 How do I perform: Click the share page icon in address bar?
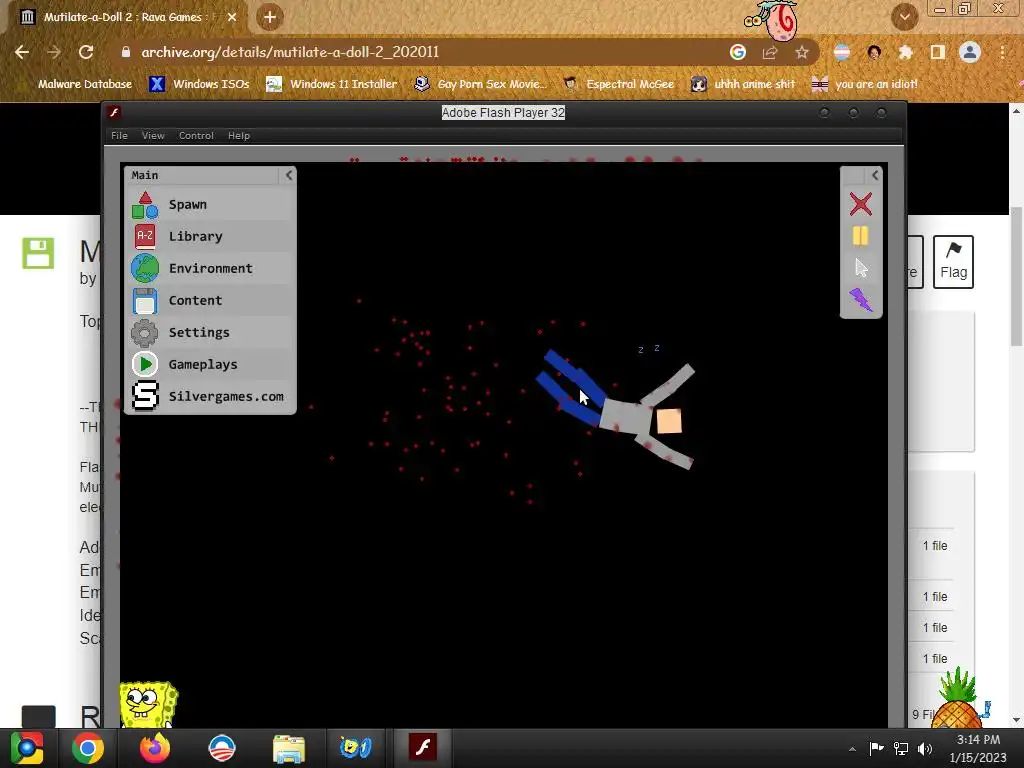(770, 52)
